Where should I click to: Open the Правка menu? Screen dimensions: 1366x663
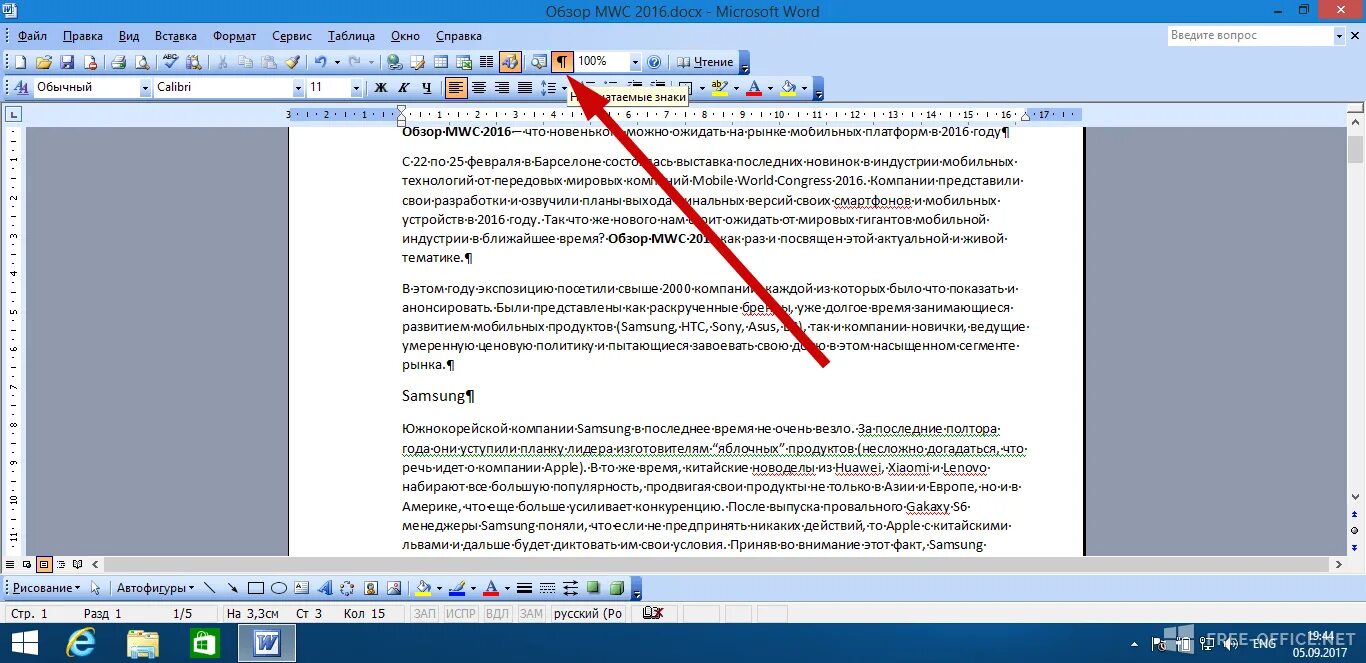point(82,36)
